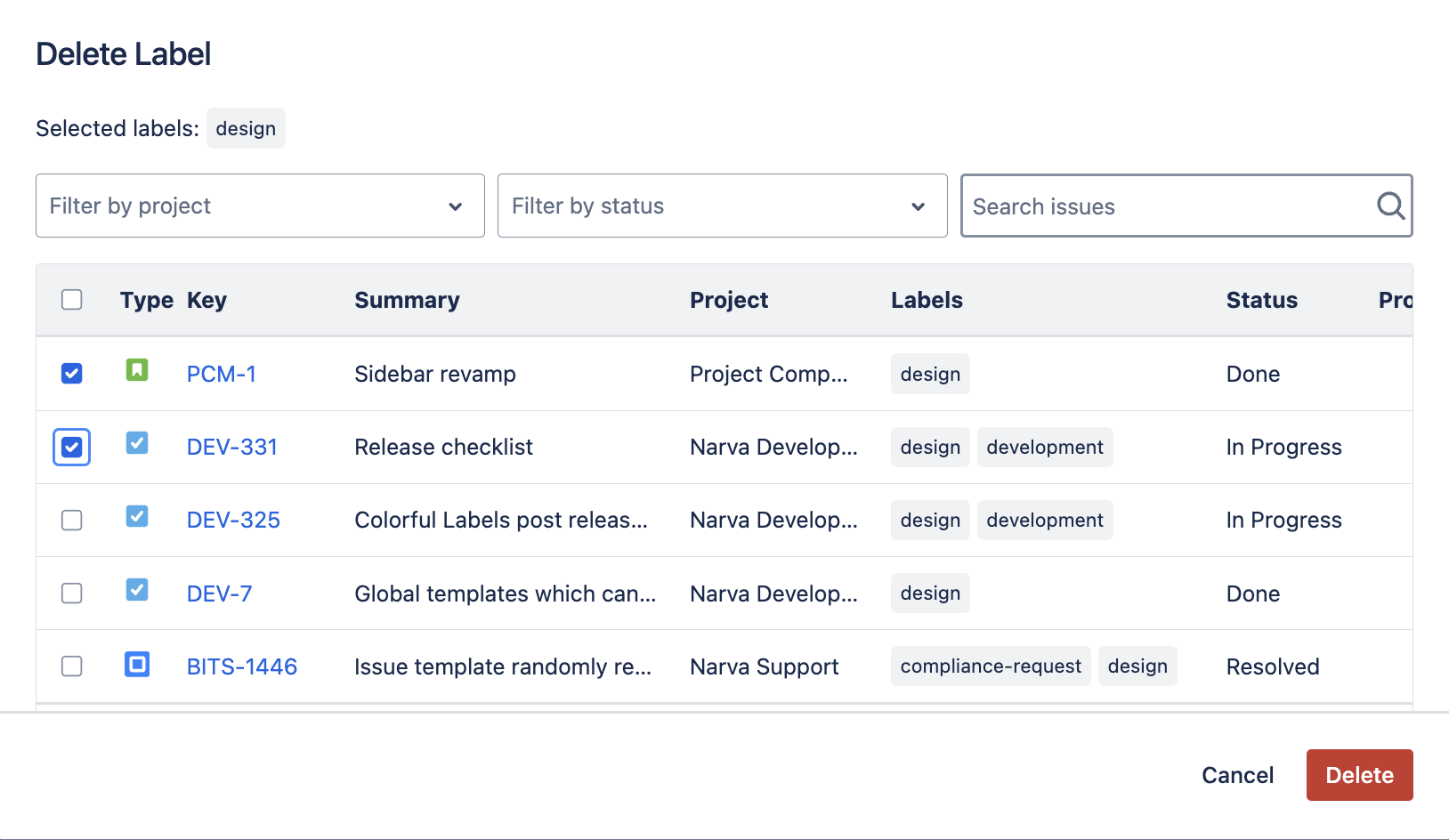Enable the checkbox for BITS-1446
The height and width of the screenshot is (840, 1449).
[x=71, y=666]
